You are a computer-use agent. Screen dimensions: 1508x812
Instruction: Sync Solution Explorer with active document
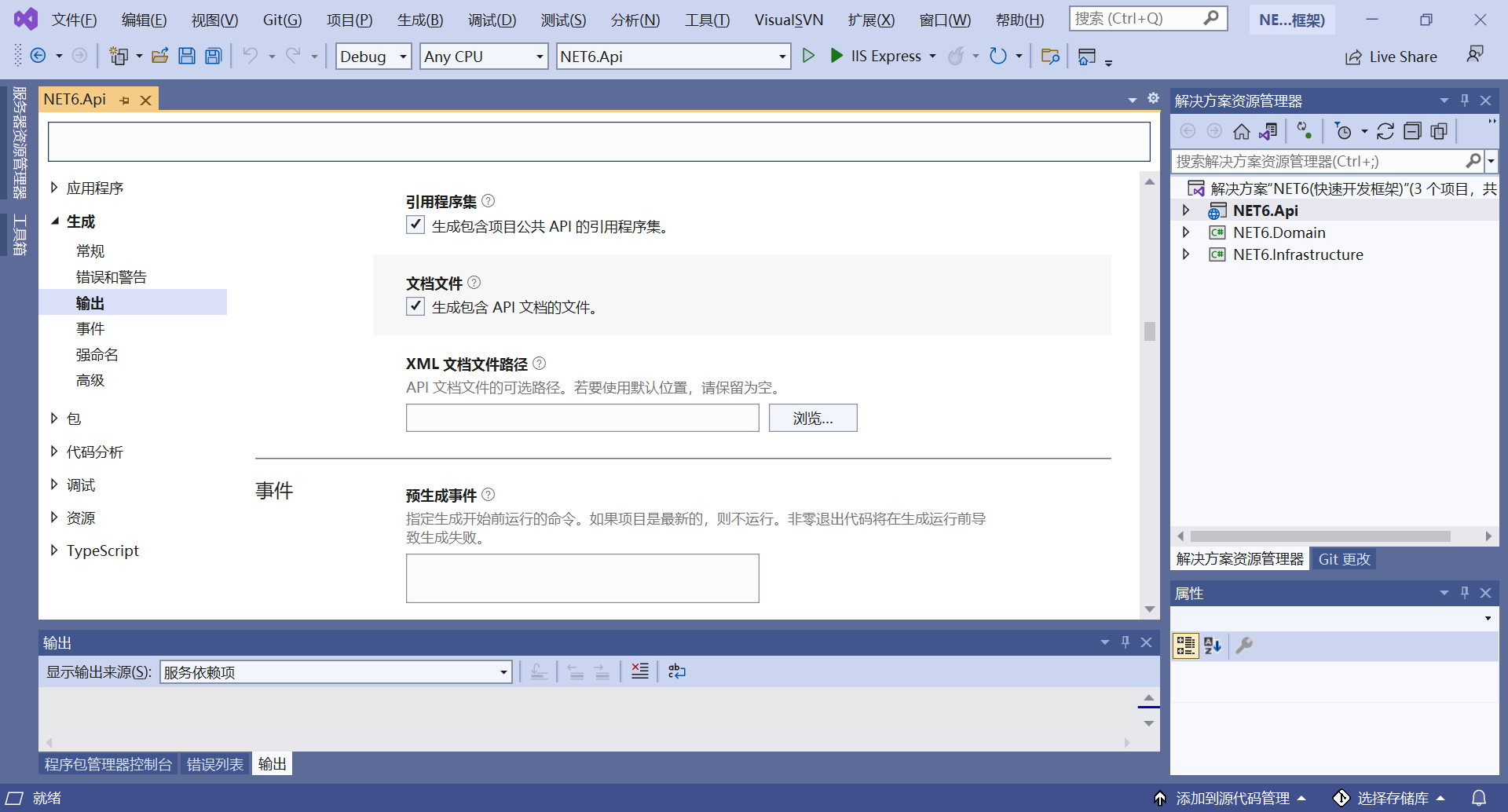(x=1268, y=131)
